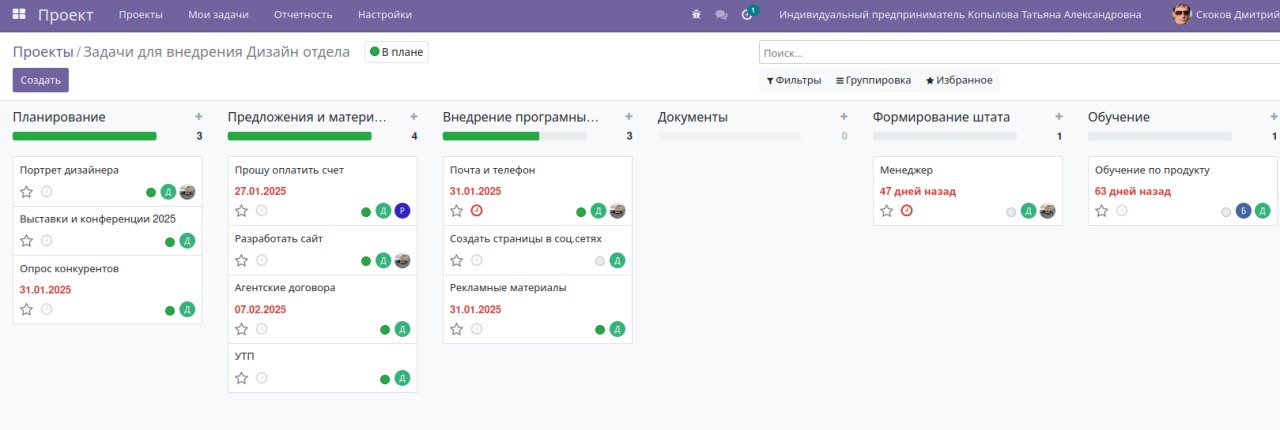This screenshot has width=1280, height=430.
Task: Open the В плане project status dropdown
Action: 396,52
